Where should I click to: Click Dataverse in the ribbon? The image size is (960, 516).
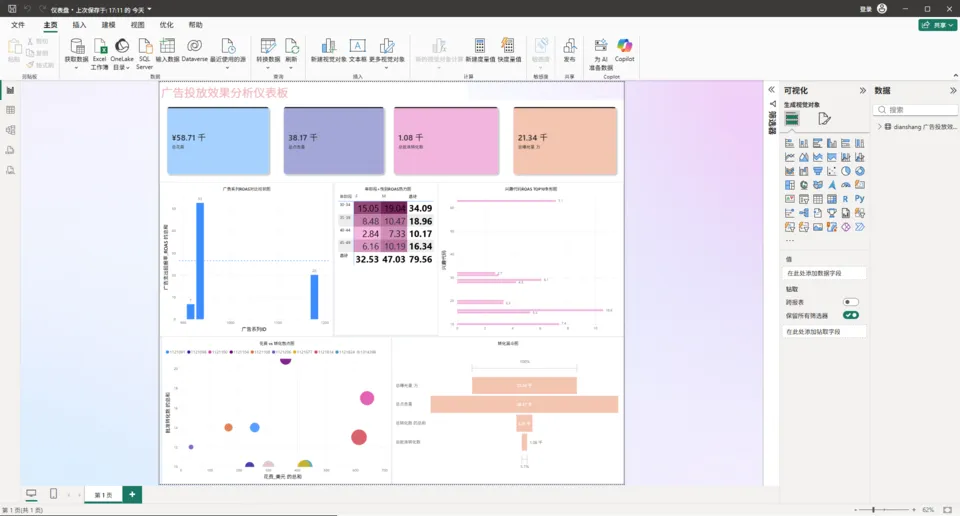195,50
